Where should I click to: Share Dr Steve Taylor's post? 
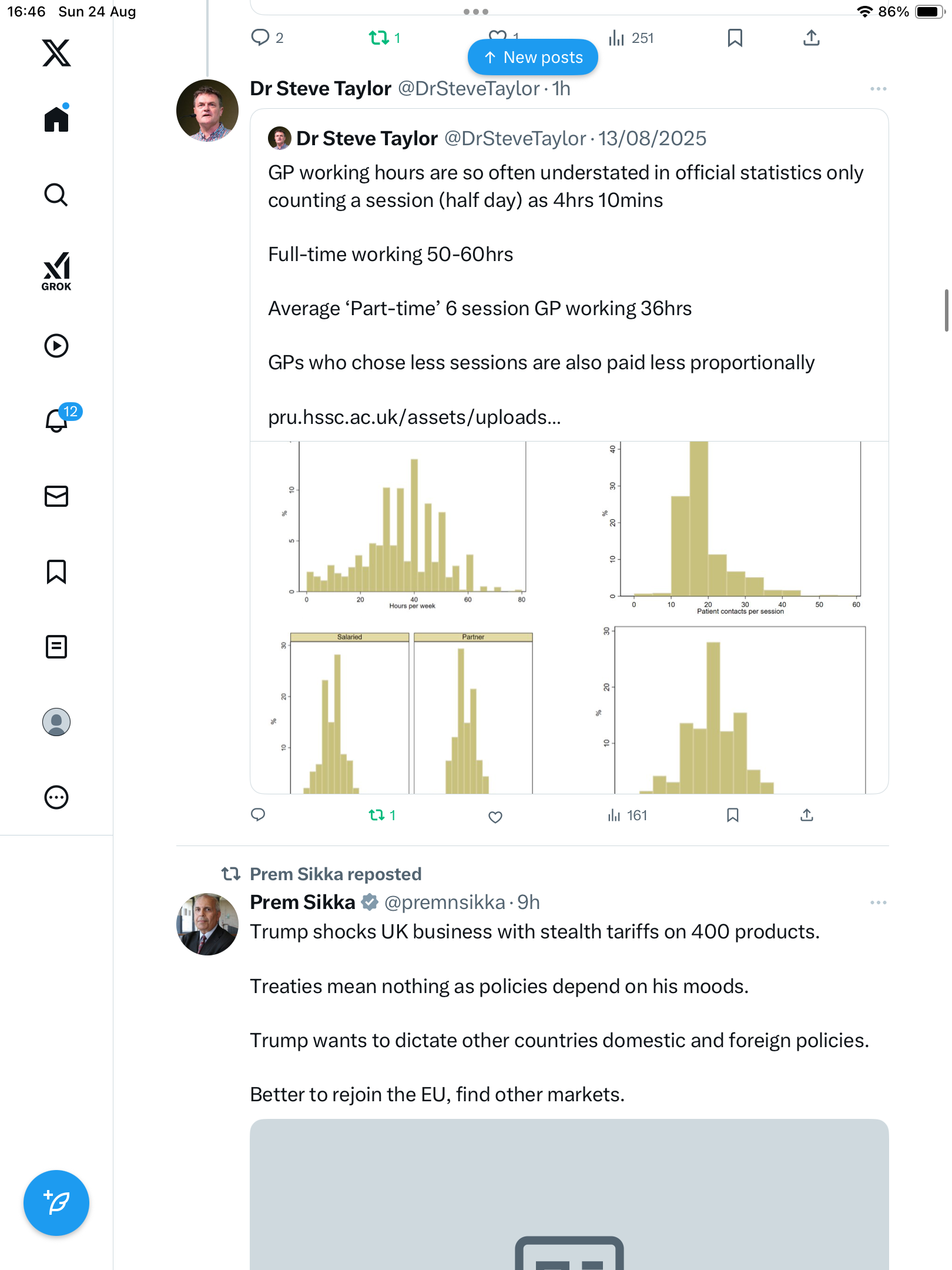point(807,815)
